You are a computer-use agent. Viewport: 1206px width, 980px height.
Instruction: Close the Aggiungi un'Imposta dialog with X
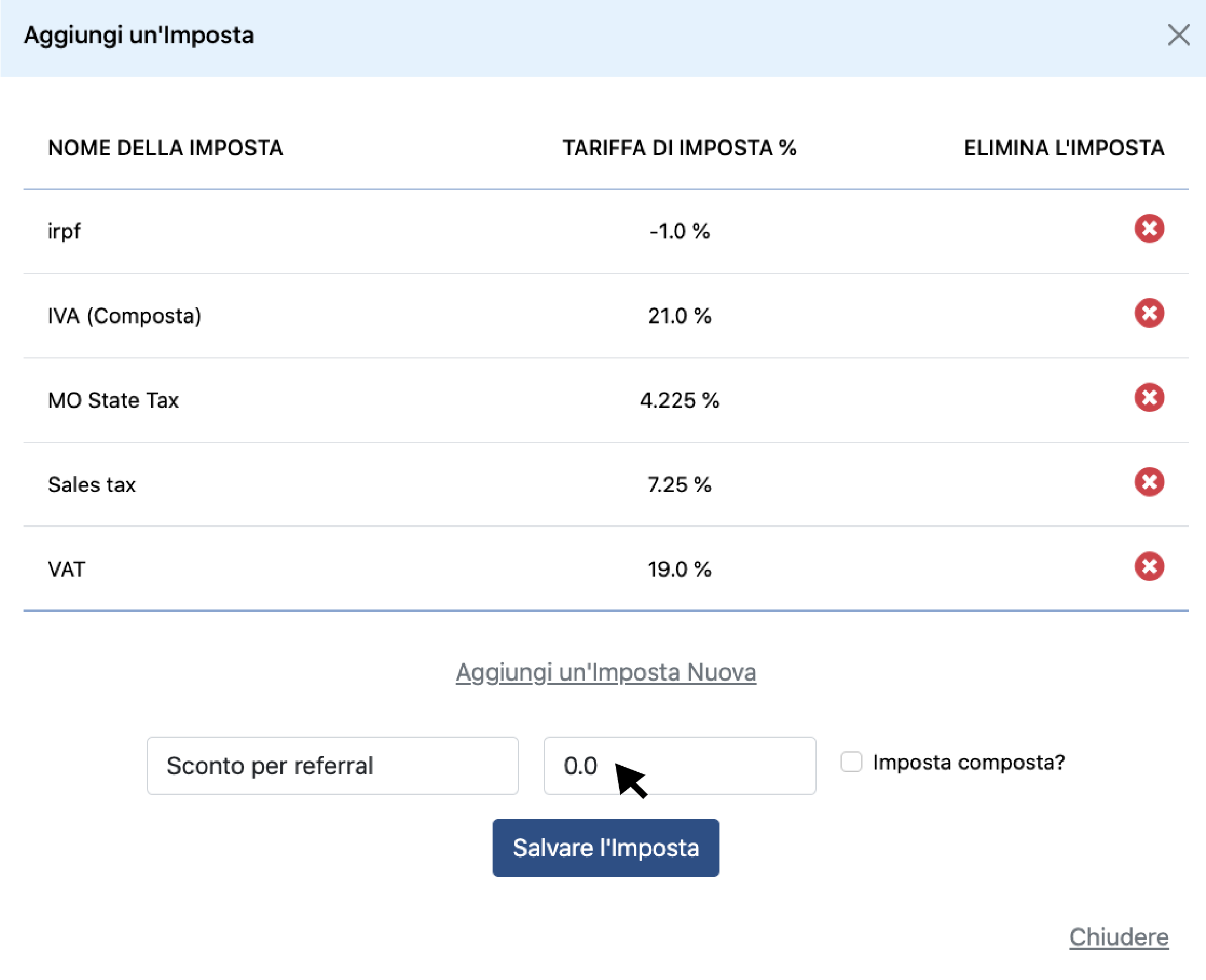point(1179,35)
